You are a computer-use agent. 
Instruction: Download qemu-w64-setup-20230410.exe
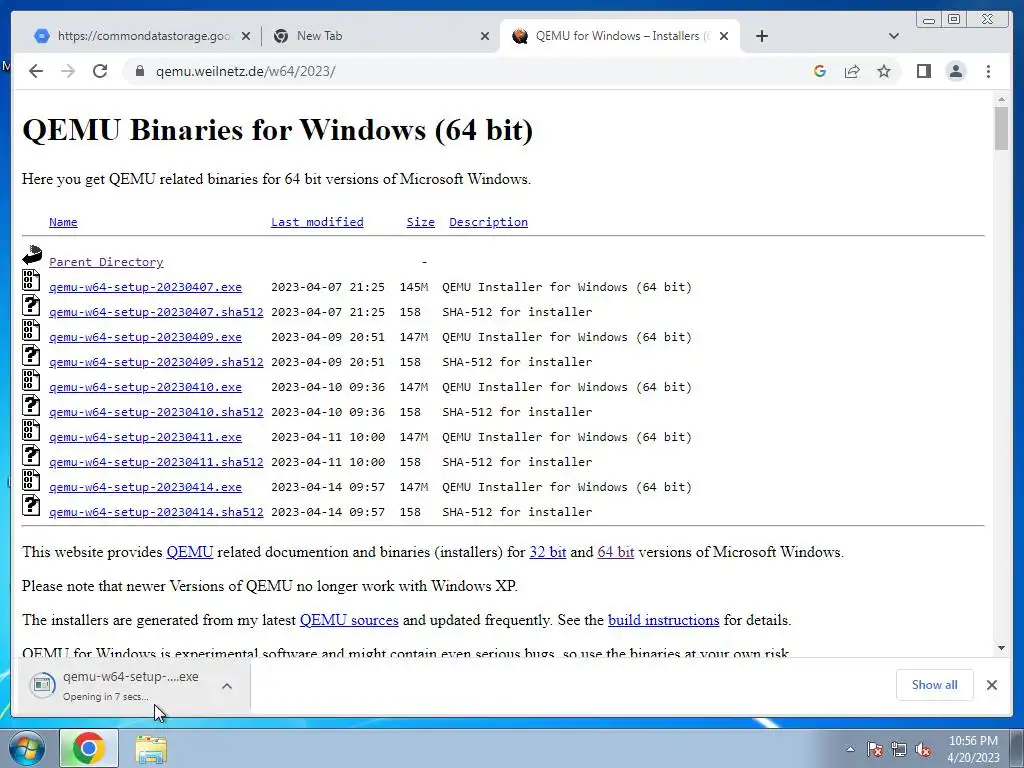146,387
